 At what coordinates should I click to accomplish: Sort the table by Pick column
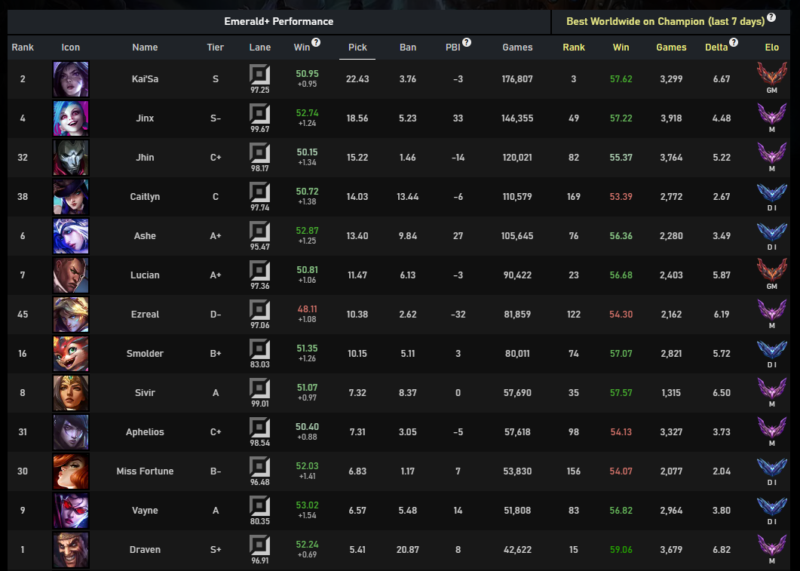point(357,47)
